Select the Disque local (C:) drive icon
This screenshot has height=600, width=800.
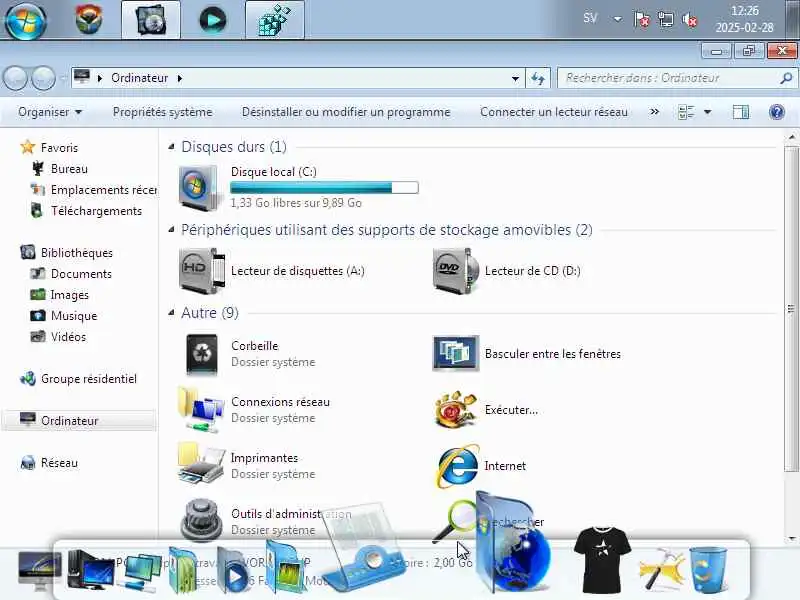point(199,187)
